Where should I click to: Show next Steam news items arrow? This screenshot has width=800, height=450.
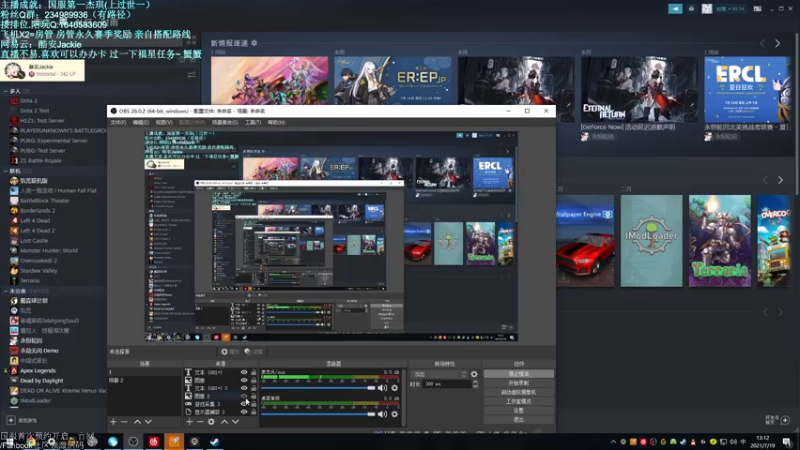coord(778,44)
